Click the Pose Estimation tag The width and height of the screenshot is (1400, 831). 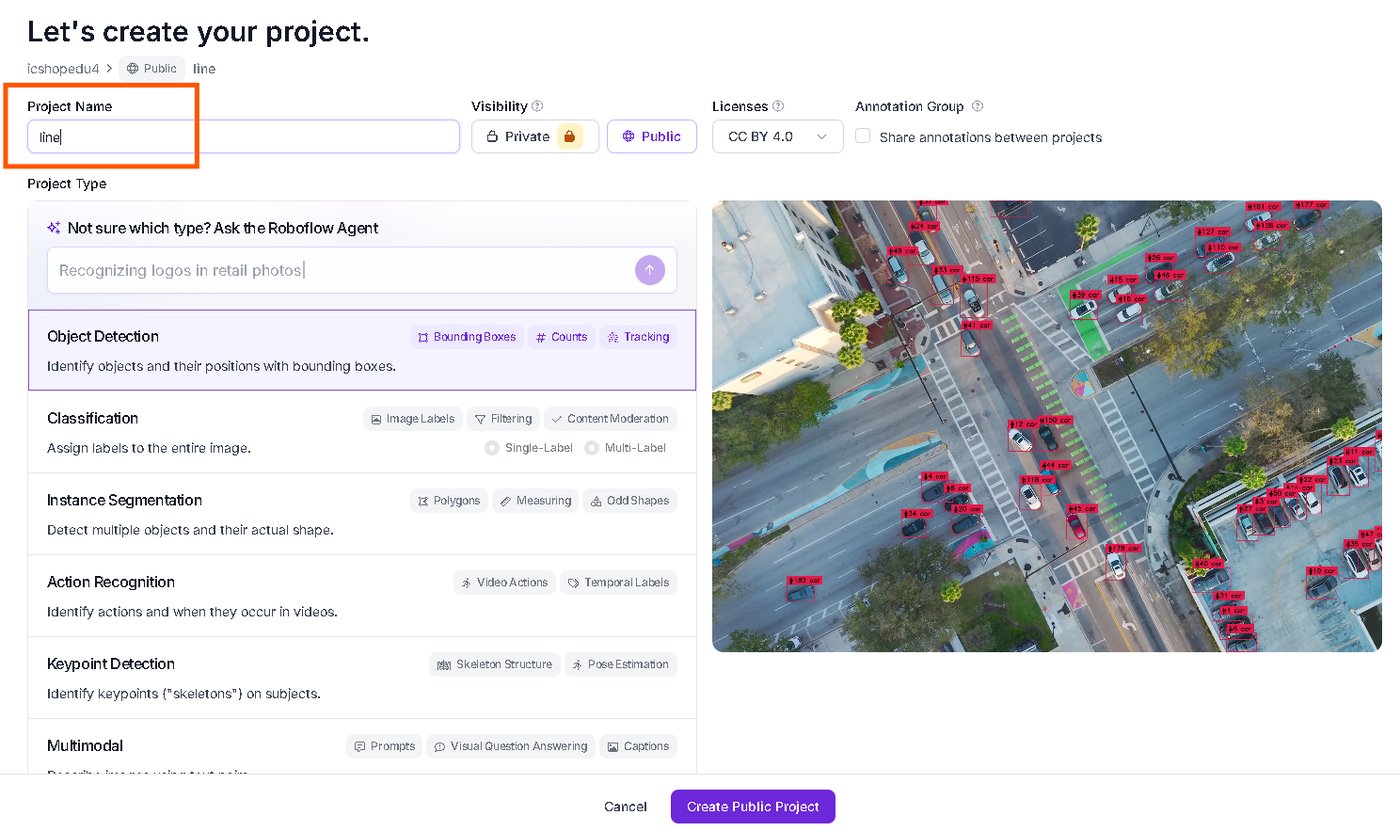620,665
